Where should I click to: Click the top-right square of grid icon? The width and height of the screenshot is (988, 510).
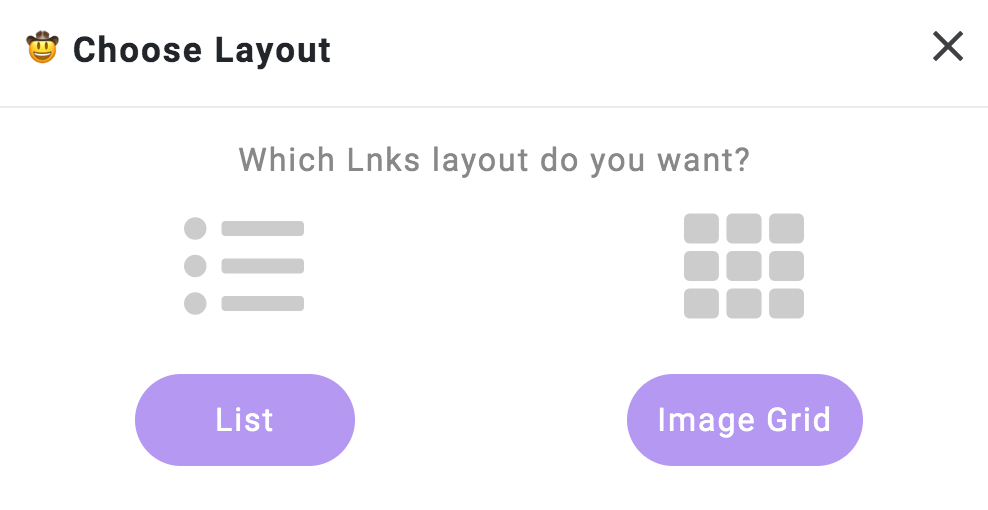click(786, 228)
